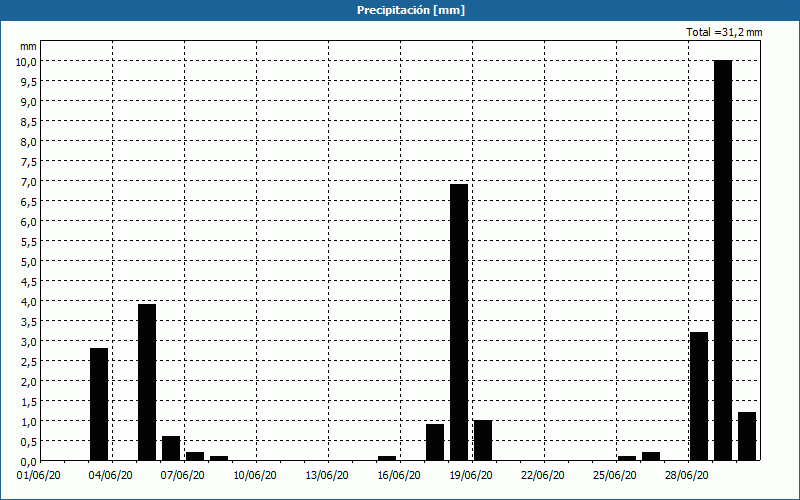Click the 2,5 y-axis label

pyautogui.click(x=29, y=361)
